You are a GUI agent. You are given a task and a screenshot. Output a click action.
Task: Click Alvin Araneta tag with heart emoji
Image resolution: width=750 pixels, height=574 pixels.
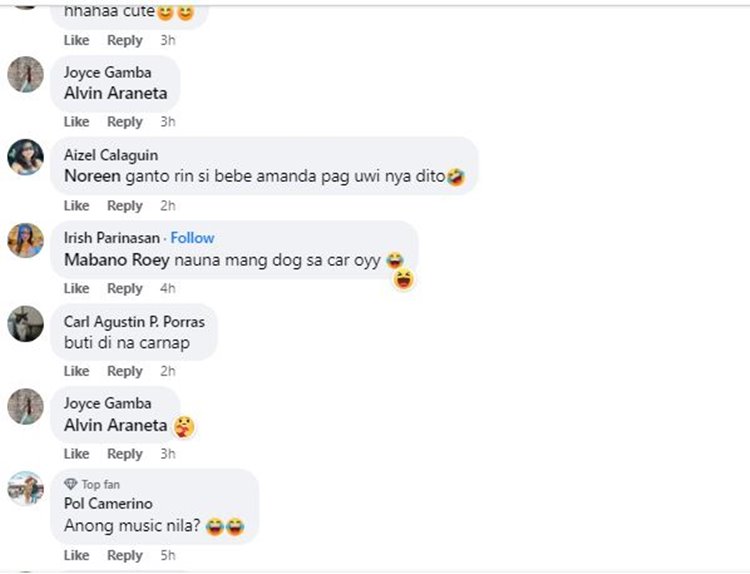point(116,425)
